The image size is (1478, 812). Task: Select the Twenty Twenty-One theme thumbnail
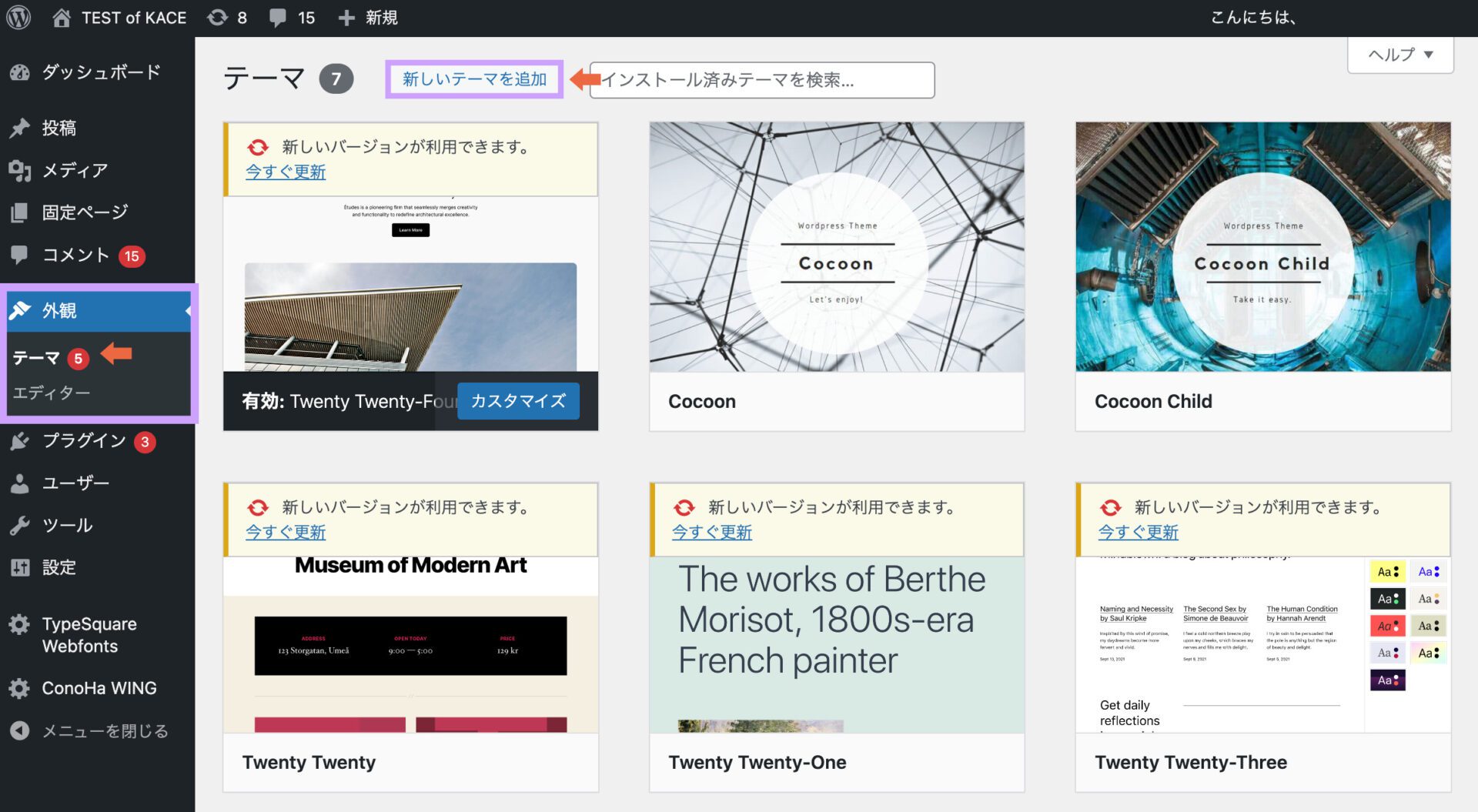[x=837, y=645]
